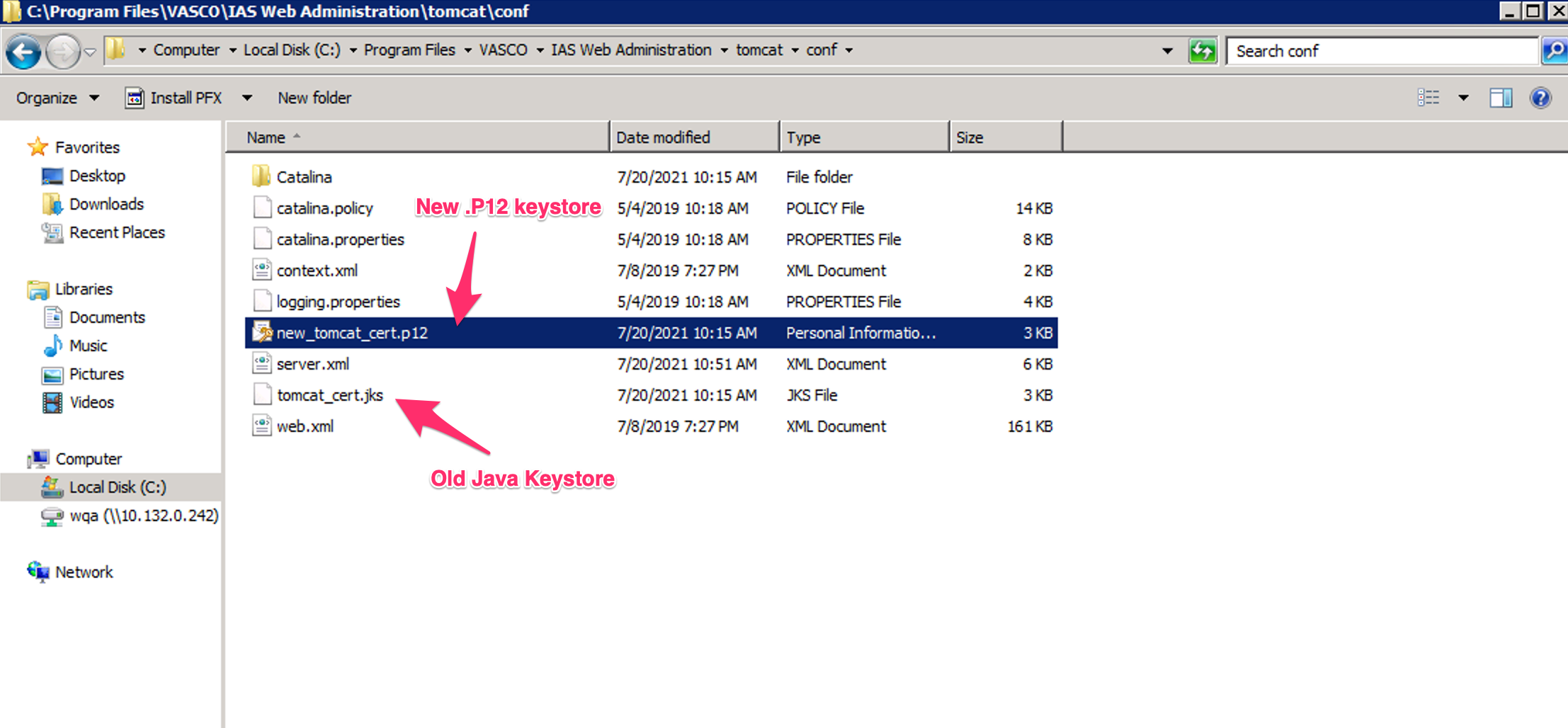Expand the Organize dropdown menu
The image size is (1568, 728).
57,98
